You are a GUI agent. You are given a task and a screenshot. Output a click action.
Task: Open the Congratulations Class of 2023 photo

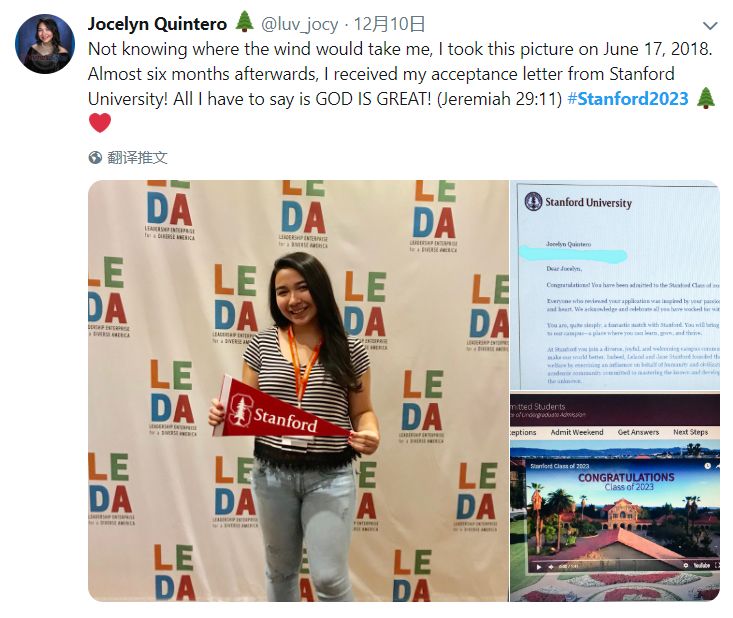click(615, 497)
